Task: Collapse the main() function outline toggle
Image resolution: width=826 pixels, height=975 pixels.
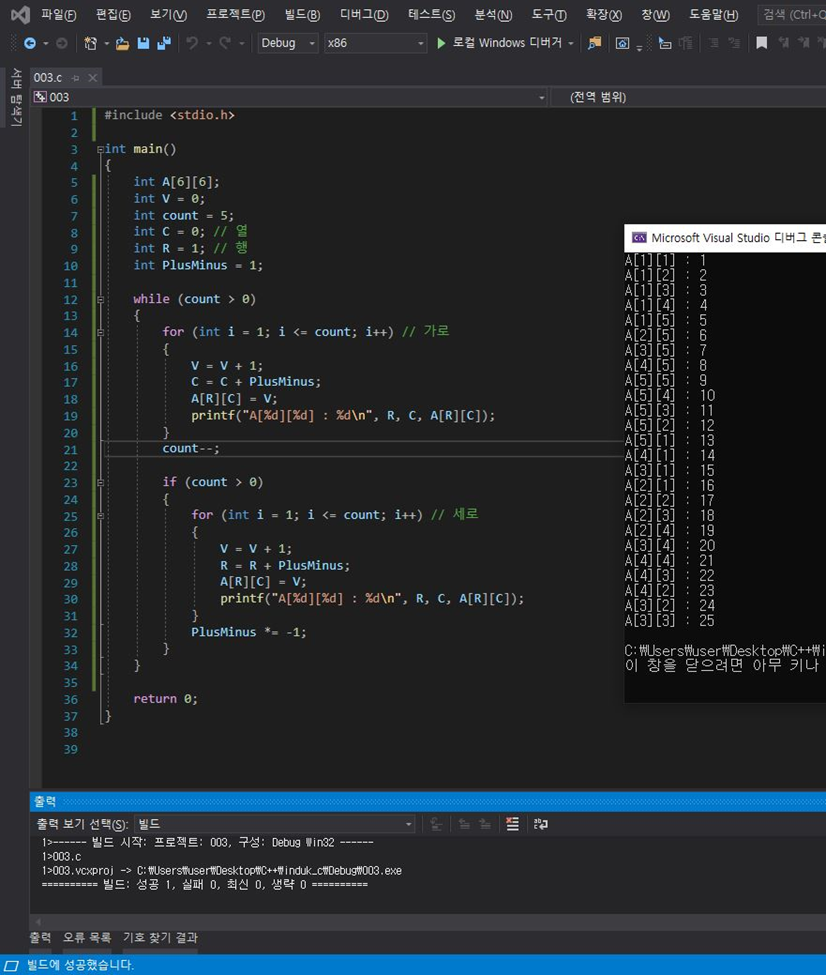Action: 100,149
